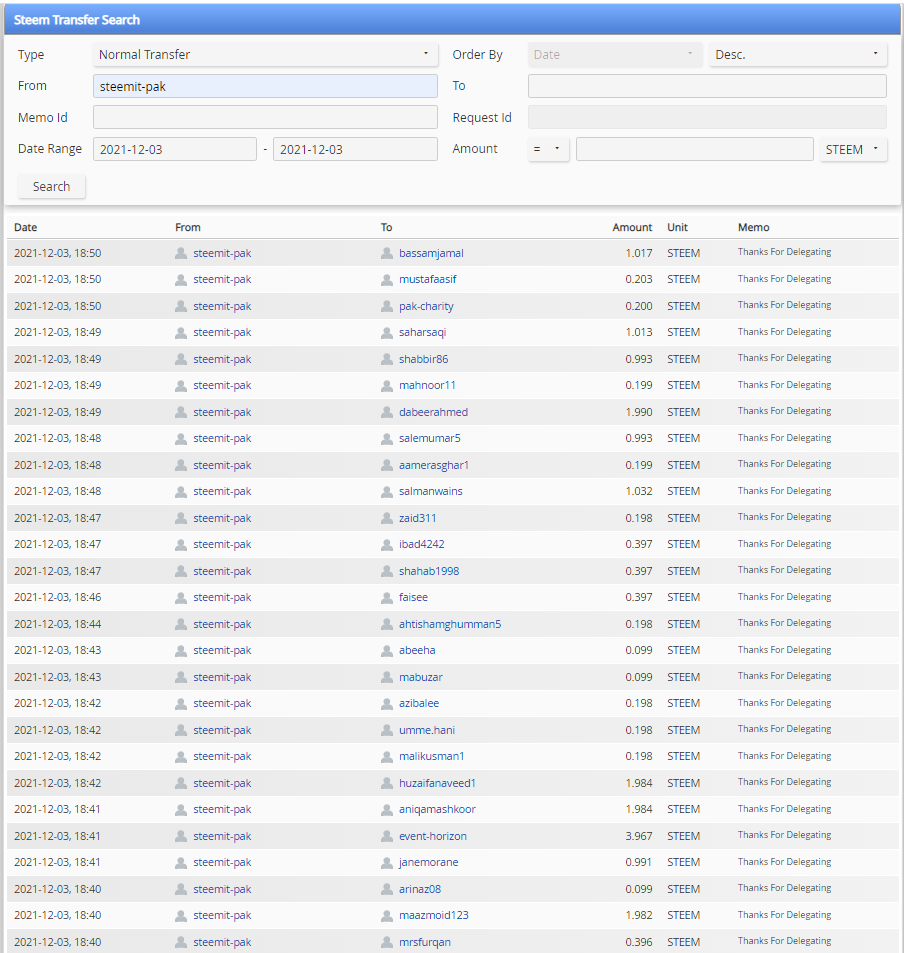Click the 18:44 date cell for ahtishamghumman5
Viewport: 904px width, 953px height.
click(58, 624)
